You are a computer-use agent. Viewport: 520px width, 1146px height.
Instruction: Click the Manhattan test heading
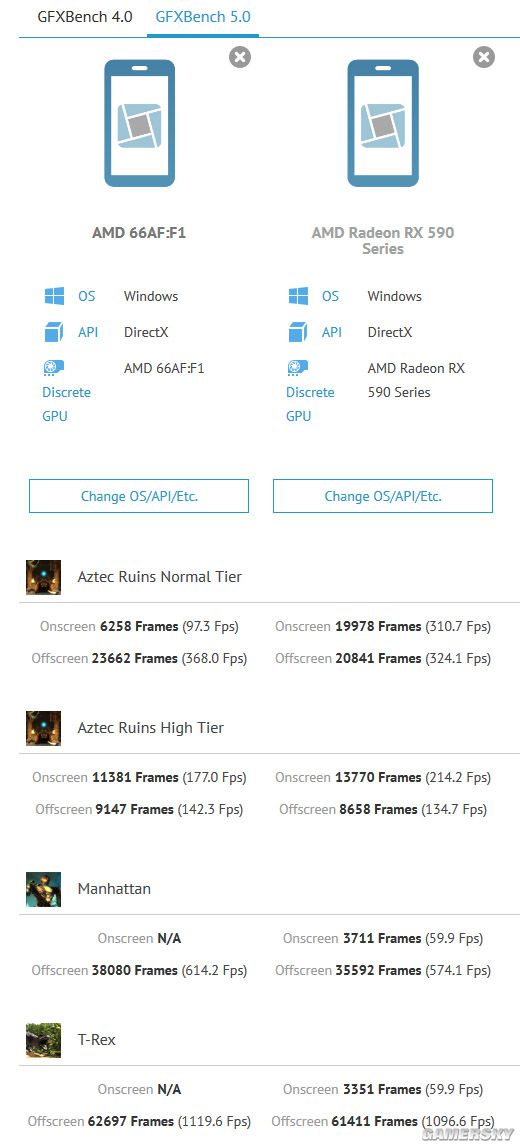pos(114,889)
